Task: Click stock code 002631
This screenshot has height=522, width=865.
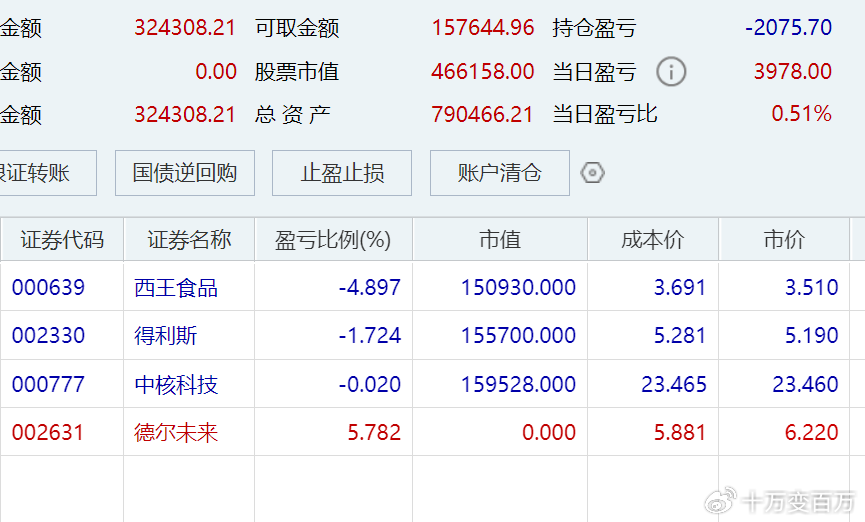Action: pyautogui.click(x=48, y=433)
